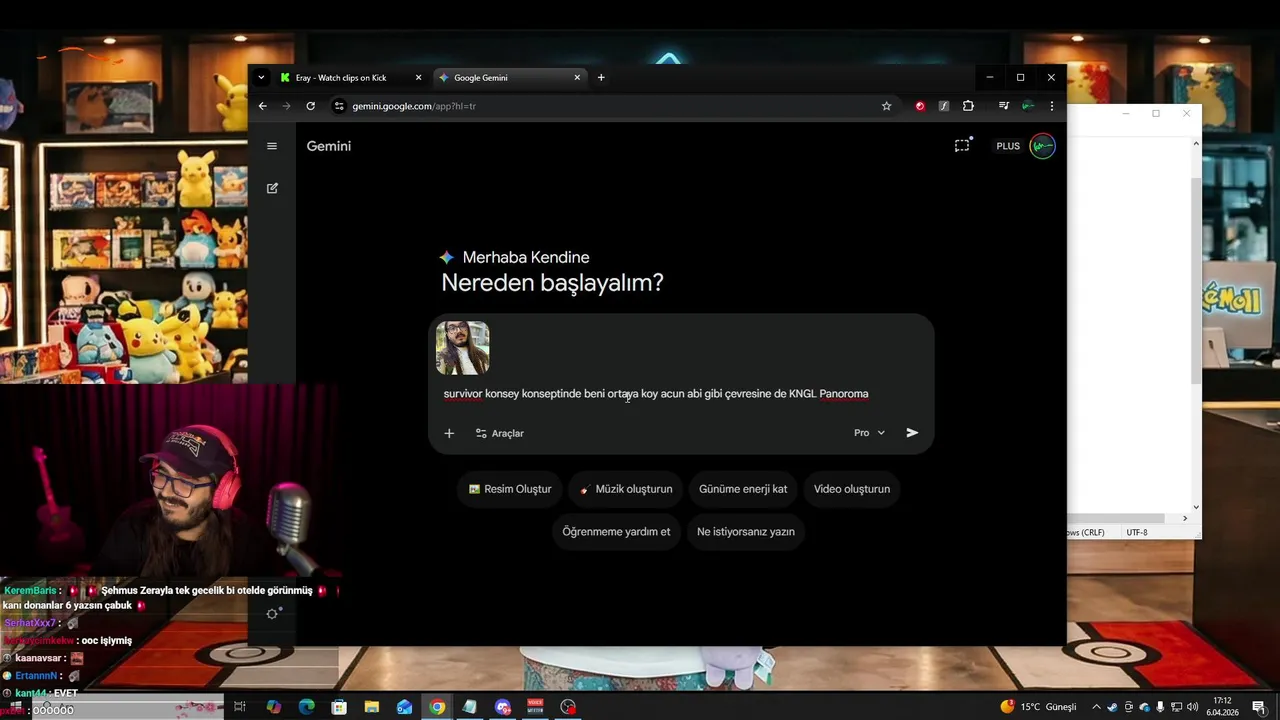Open File Explorer from the taskbar
Screen dimensions: 1280x720
tap(372, 707)
